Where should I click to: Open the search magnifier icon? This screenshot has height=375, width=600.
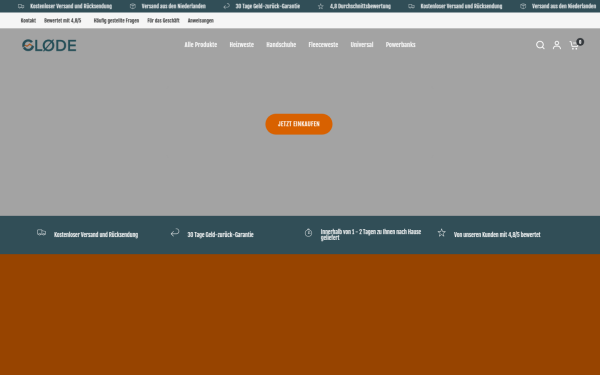click(x=540, y=45)
